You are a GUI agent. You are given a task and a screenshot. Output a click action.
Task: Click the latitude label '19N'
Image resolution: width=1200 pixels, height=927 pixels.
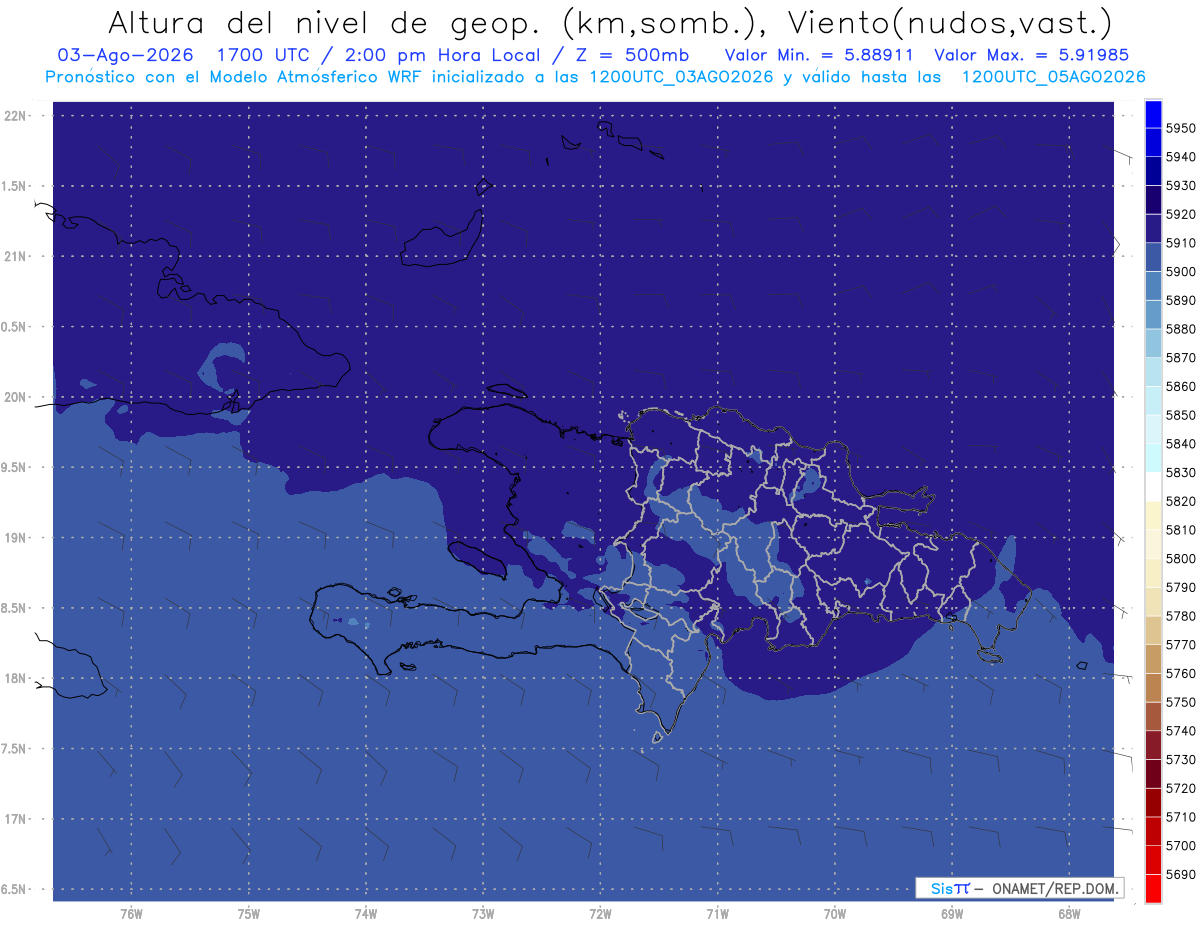pyautogui.click(x=15, y=538)
